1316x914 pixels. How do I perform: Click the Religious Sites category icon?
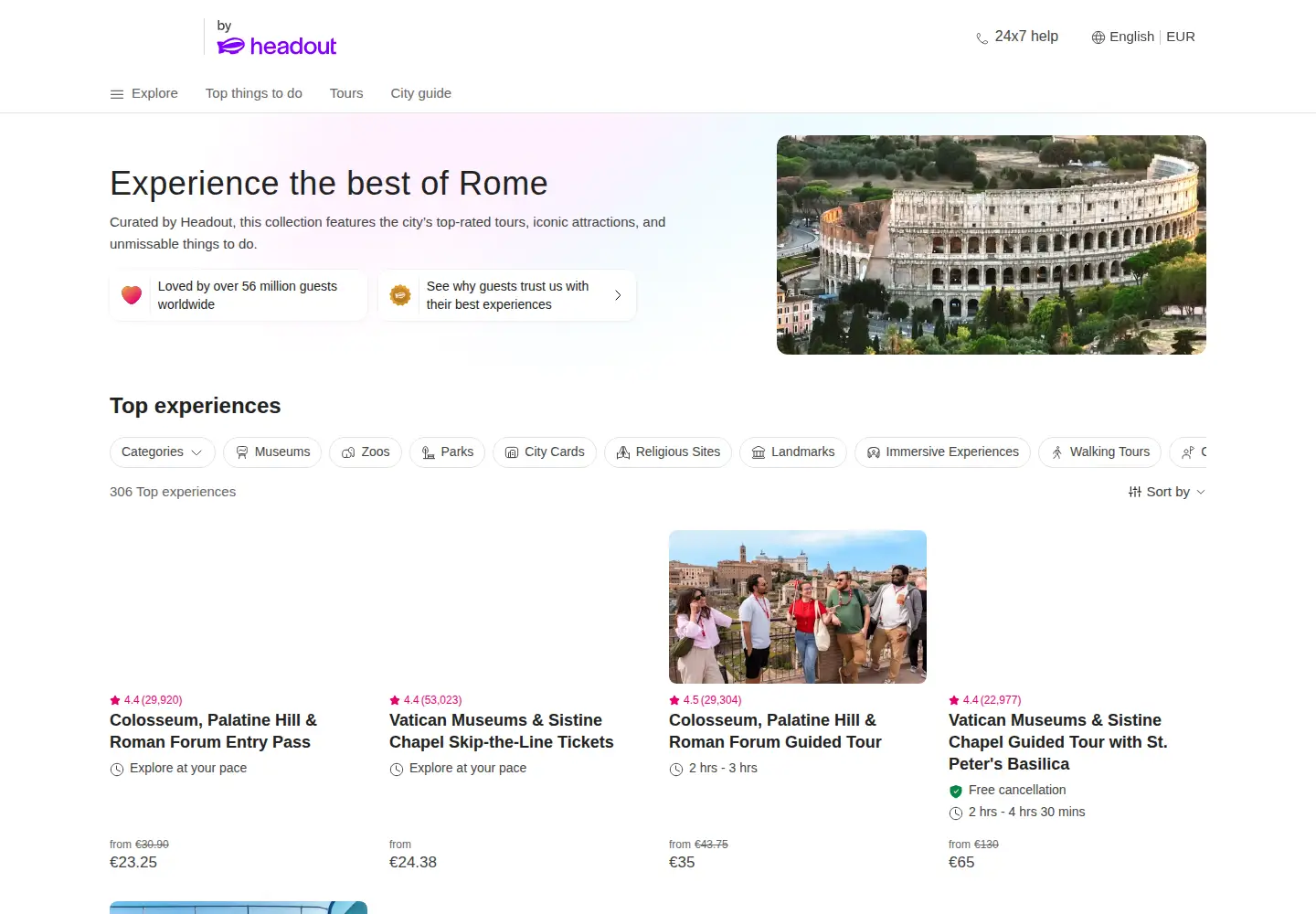[623, 452]
